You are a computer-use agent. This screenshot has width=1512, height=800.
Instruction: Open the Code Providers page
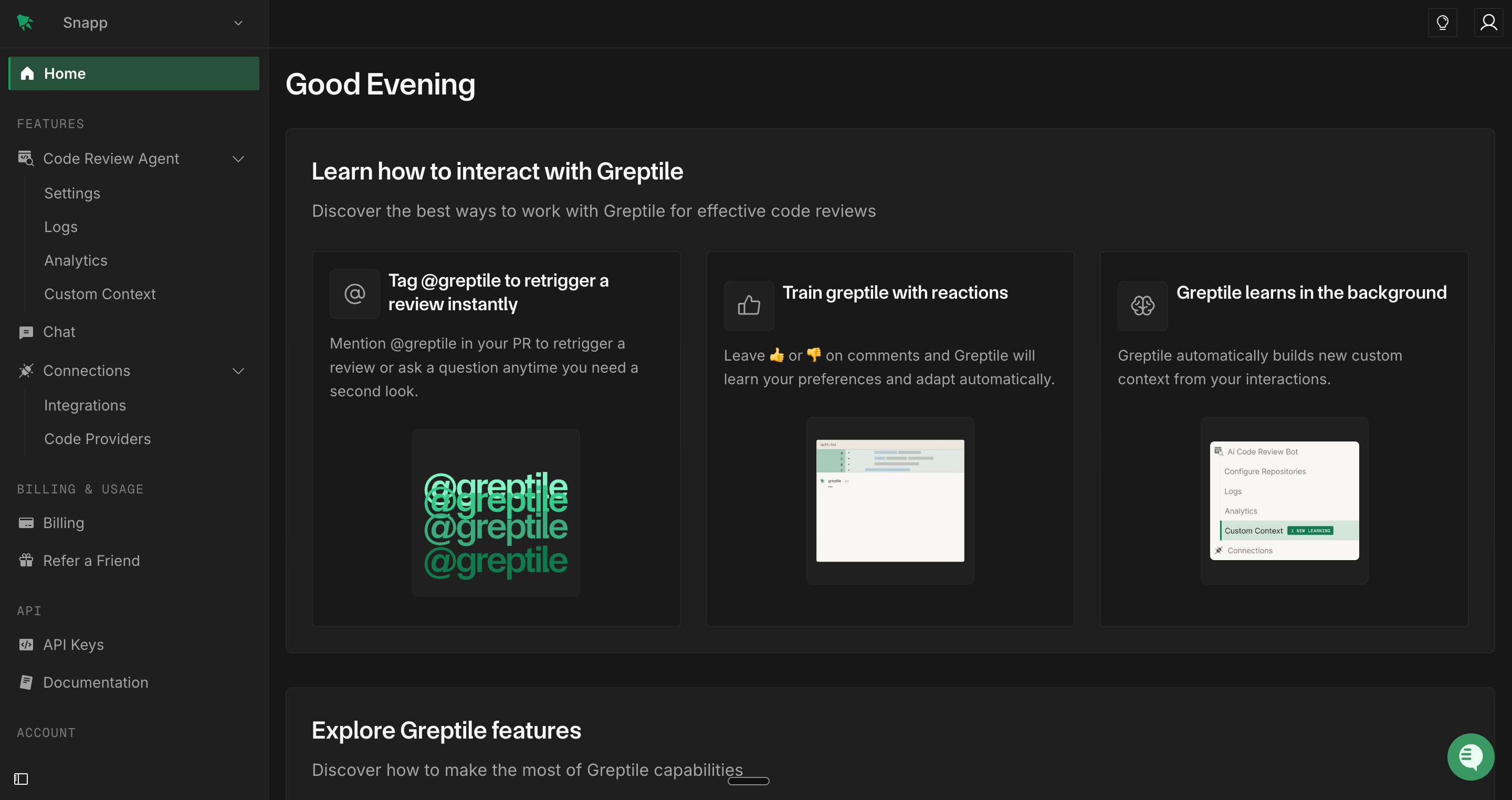[x=98, y=438]
